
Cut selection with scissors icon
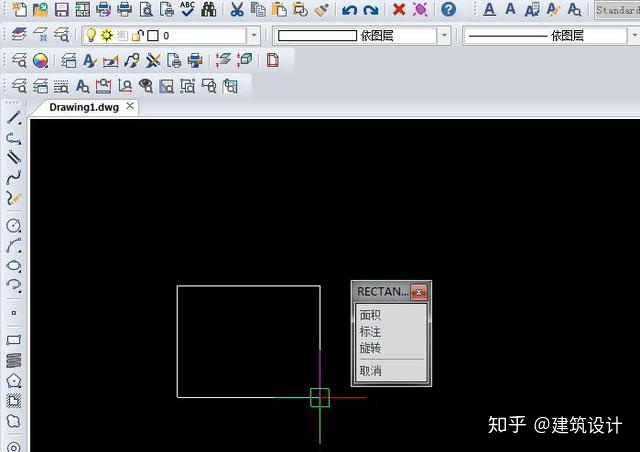coord(237,9)
